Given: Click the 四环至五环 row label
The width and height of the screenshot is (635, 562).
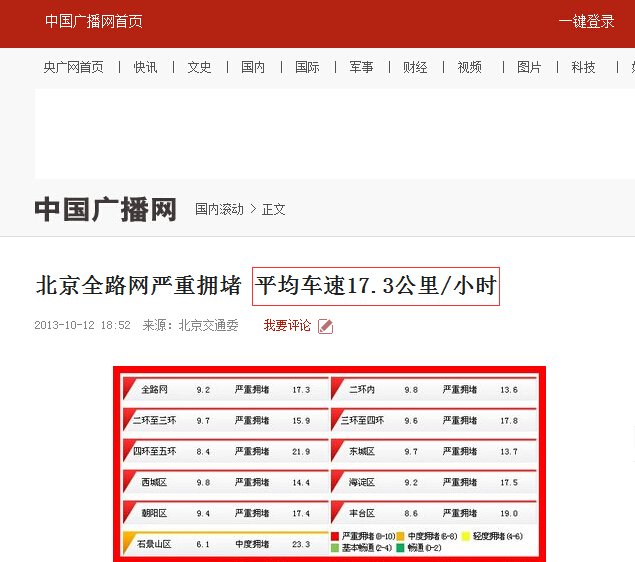Looking at the screenshot, I should (x=154, y=451).
